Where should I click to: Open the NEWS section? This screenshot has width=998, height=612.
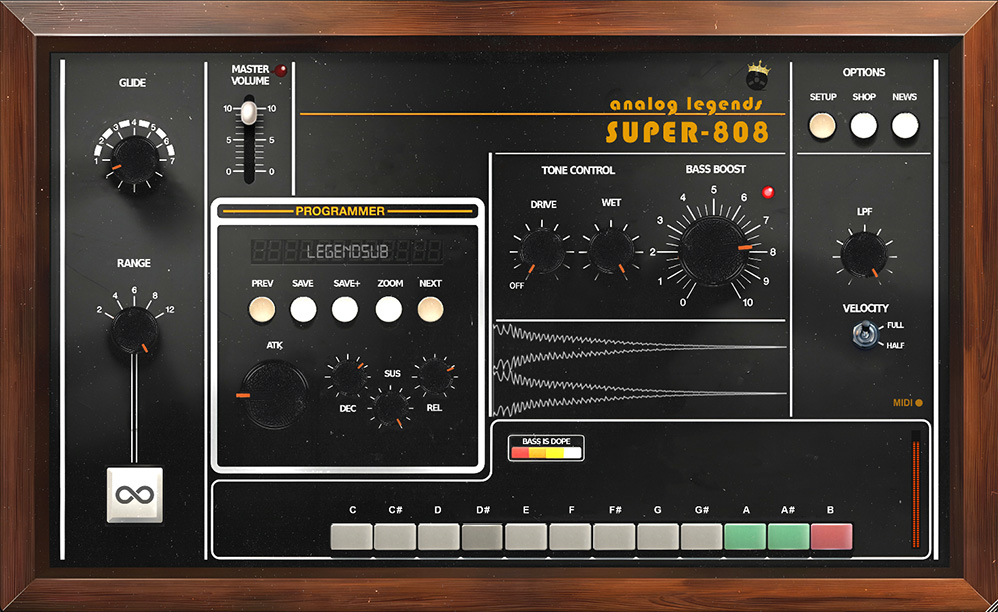click(904, 124)
